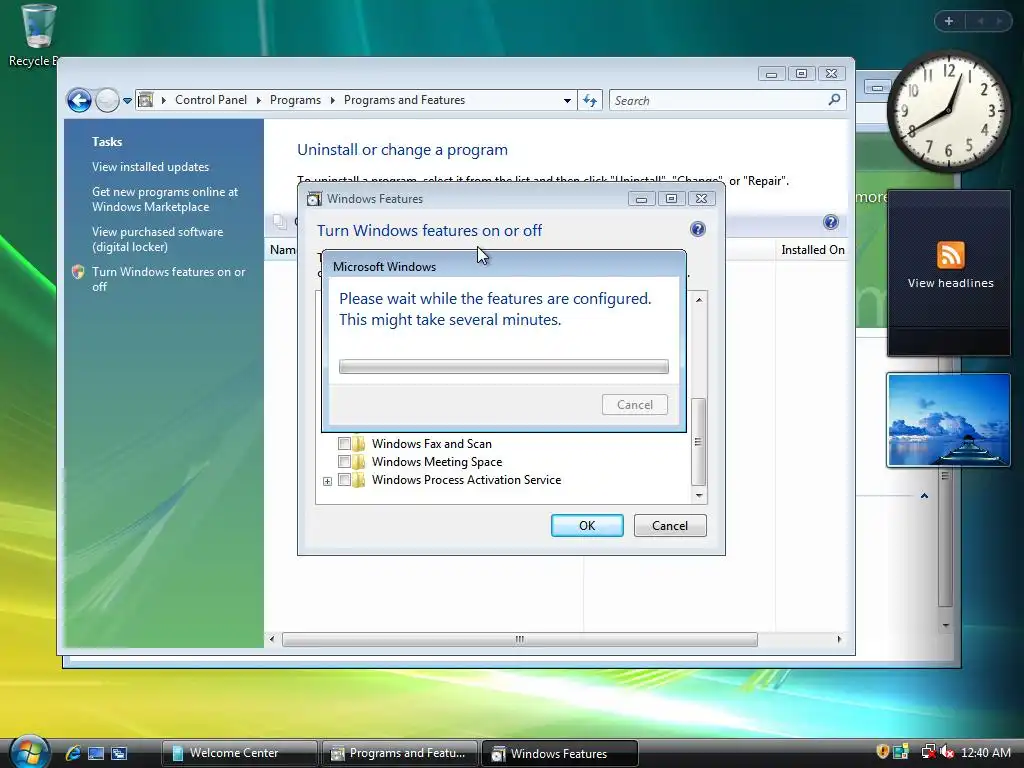
Task: Focus the Search box in Control Panel
Action: 718,101
